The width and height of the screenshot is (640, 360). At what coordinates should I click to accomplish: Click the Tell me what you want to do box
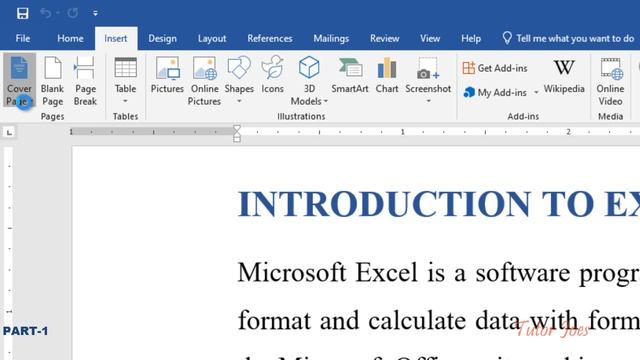[568, 38]
